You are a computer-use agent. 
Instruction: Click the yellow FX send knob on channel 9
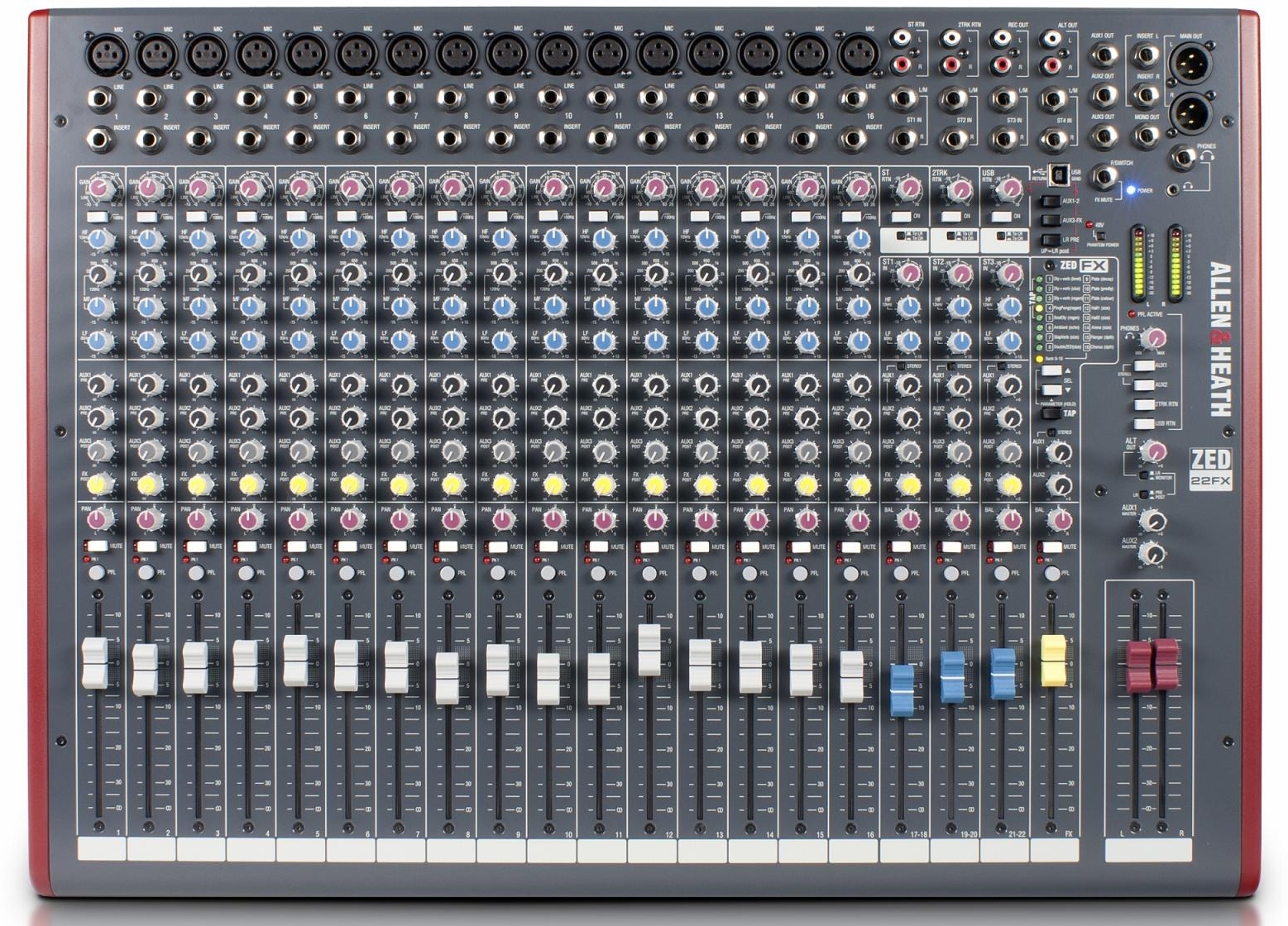(503, 484)
